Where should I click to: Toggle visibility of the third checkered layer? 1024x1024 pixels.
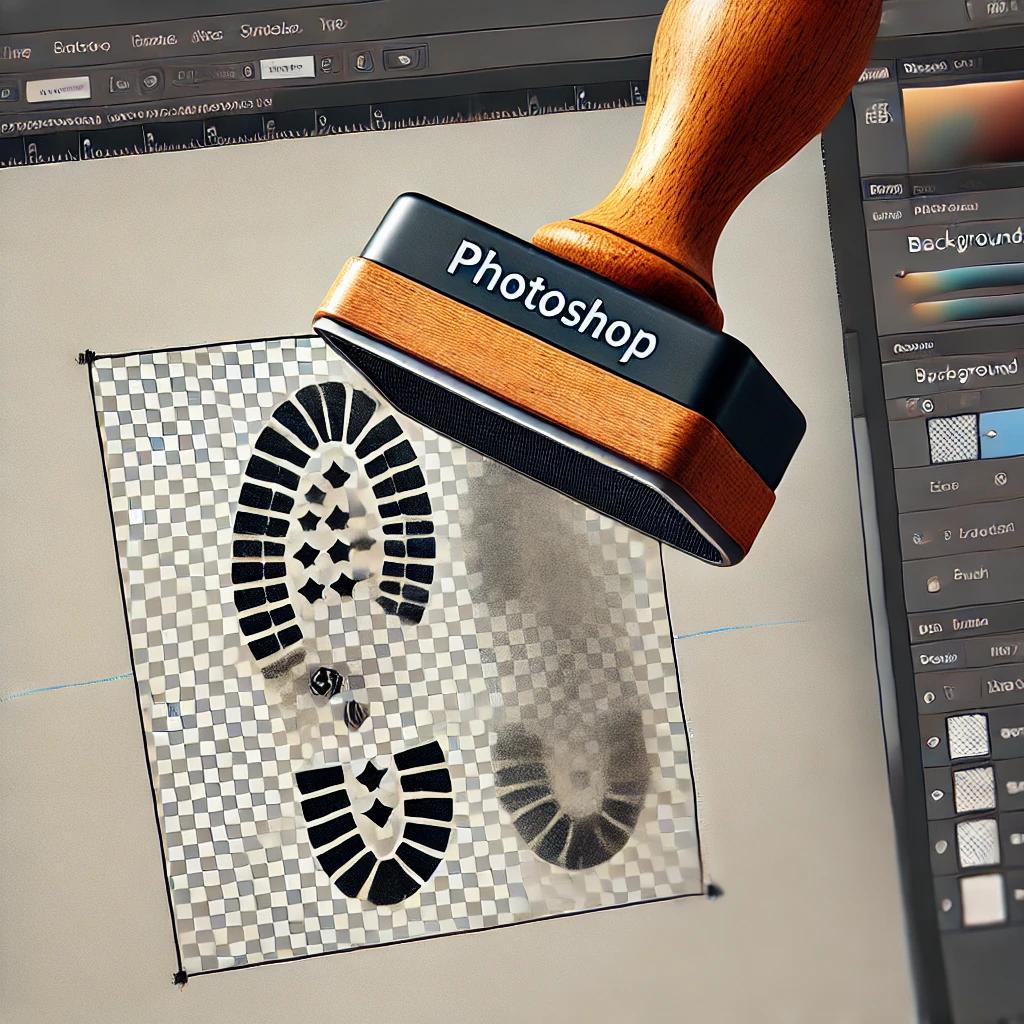[x=940, y=848]
